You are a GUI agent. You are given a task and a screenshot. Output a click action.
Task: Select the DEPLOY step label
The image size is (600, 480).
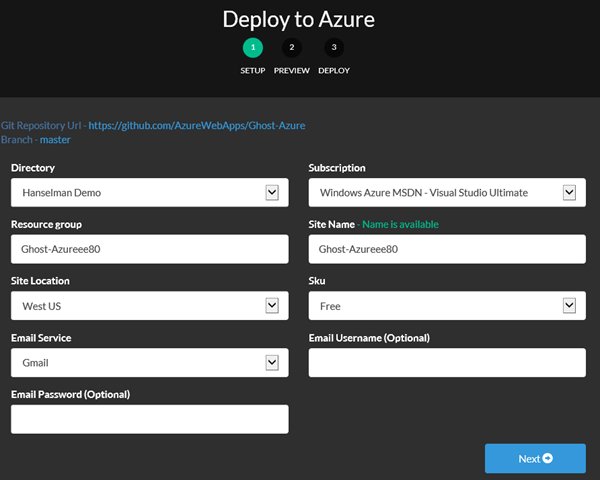click(x=334, y=71)
